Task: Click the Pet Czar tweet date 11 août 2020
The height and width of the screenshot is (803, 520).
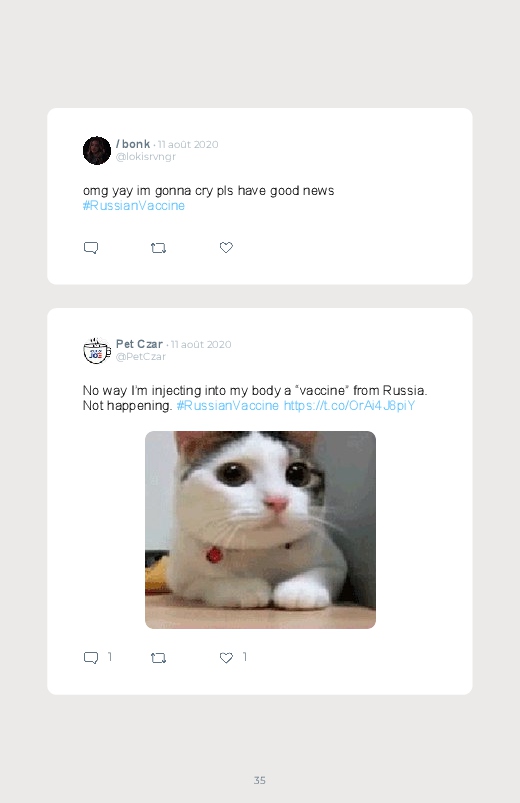Action: click(x=201, y=345)
